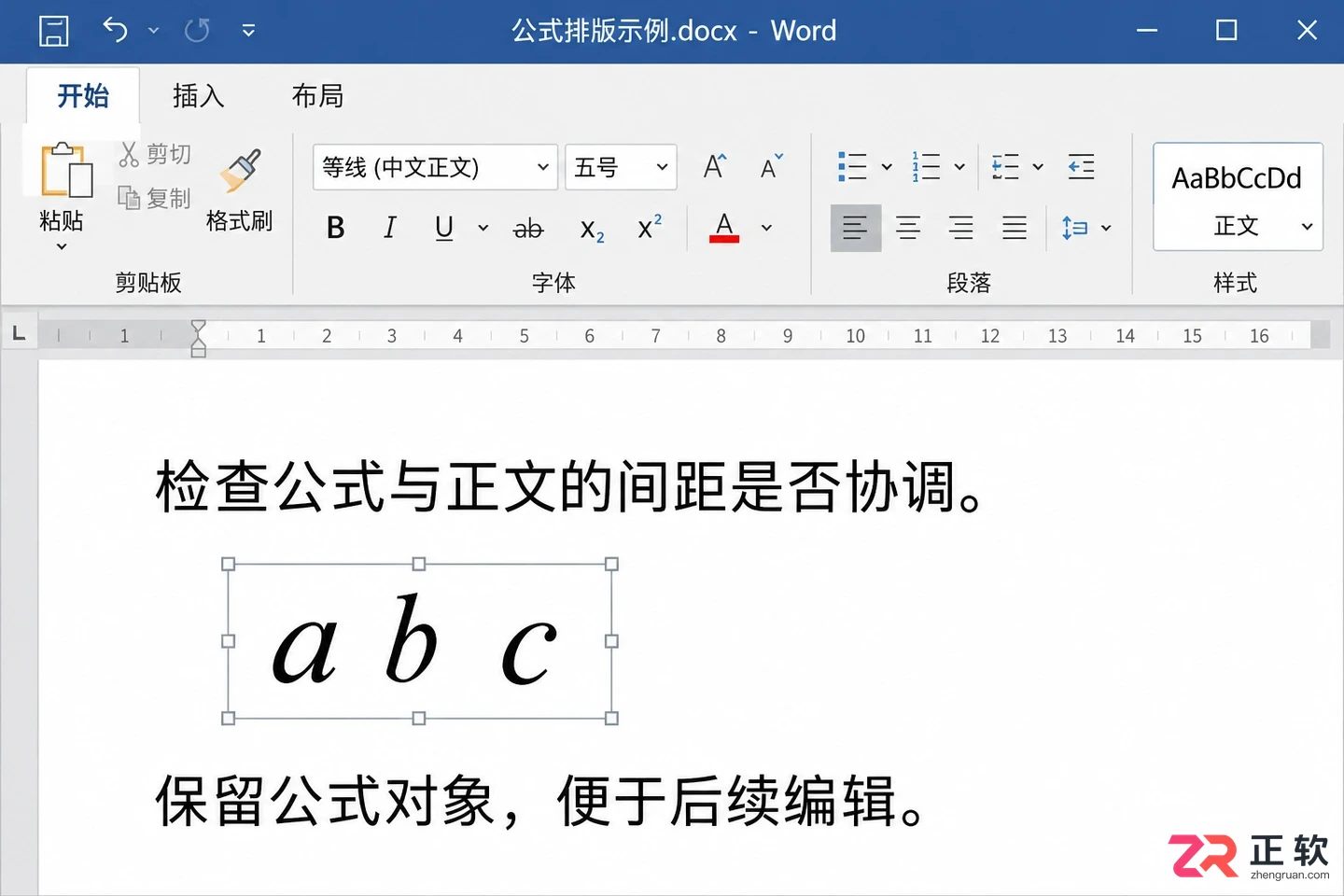Expand the styles gallery arrow
Viewport: 1344px width, 896px height.
1308,226
